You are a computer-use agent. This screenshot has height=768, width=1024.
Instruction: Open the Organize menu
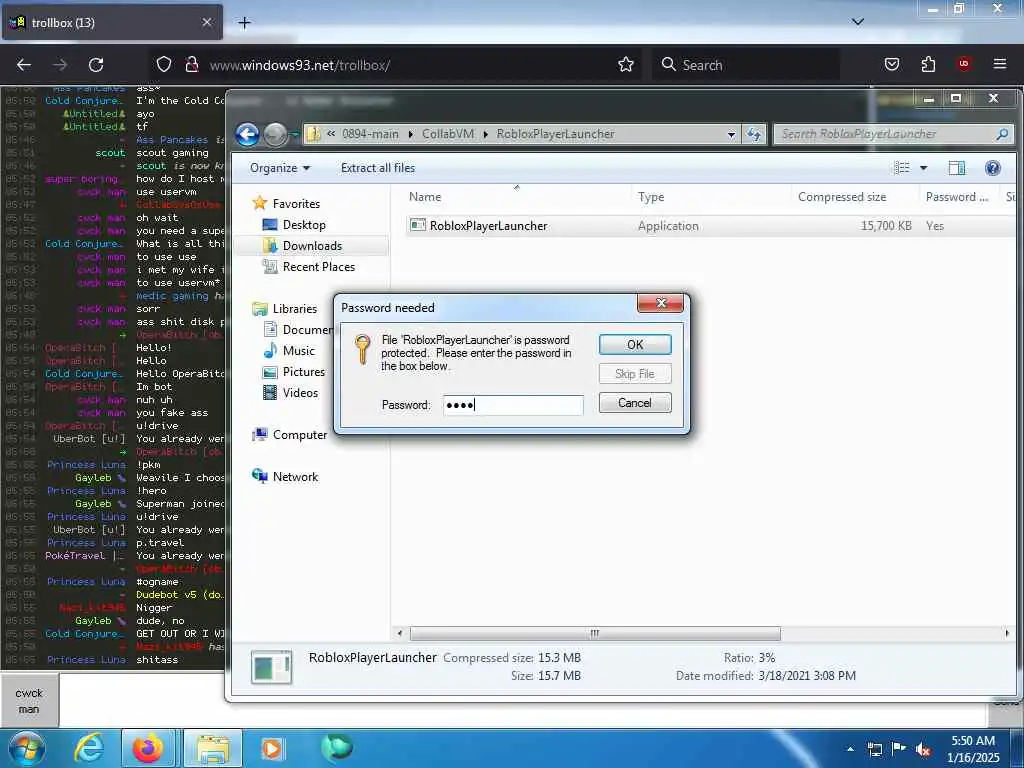coord(280,168)
